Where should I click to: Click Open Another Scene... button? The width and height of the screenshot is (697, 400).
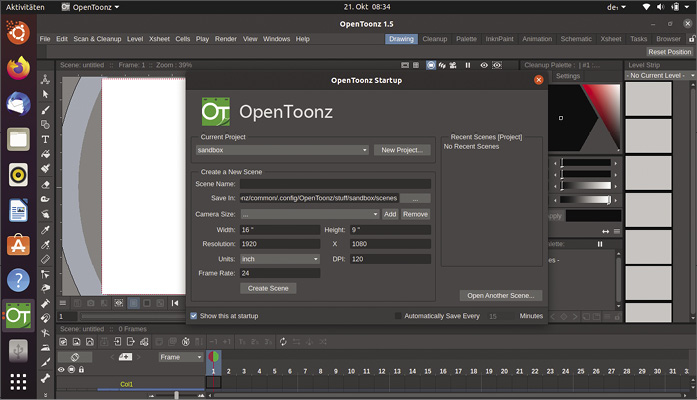coord(501,296)
